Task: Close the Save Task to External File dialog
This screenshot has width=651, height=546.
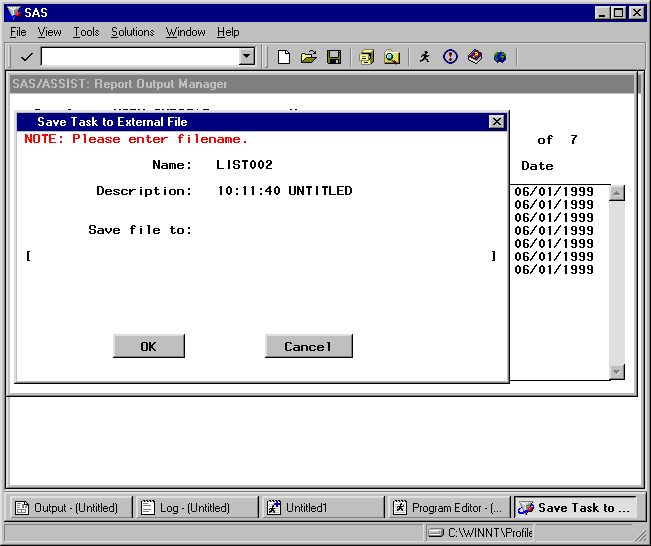Action: [496, 121]
